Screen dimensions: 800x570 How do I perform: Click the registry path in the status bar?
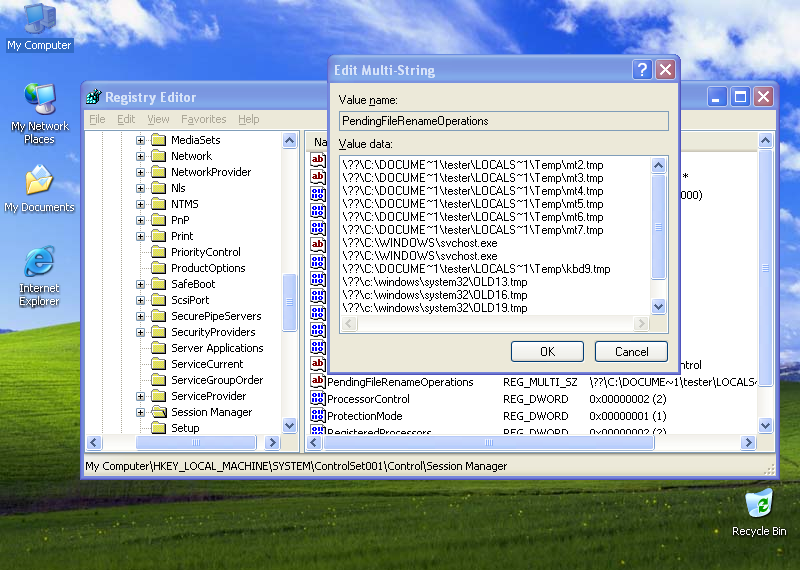coord(296,466)
